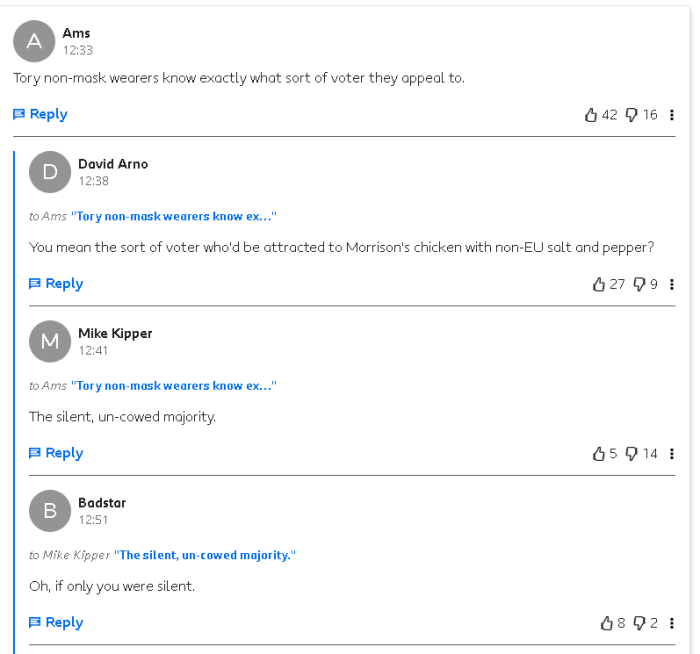Viewport: 700px width, 654px height.
Task: Open three-dot menu on David Arno's comment
Action: (x=671, y=284)
